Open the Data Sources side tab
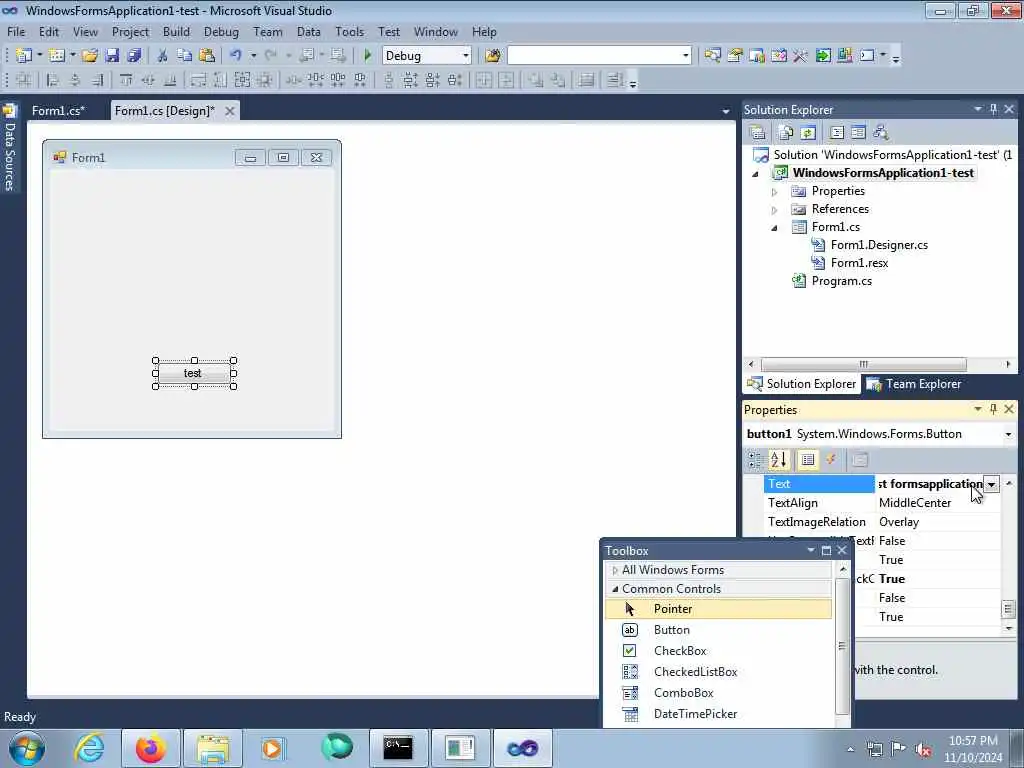The height and width of the screenshot is (768, 1024). pos(9,148)
